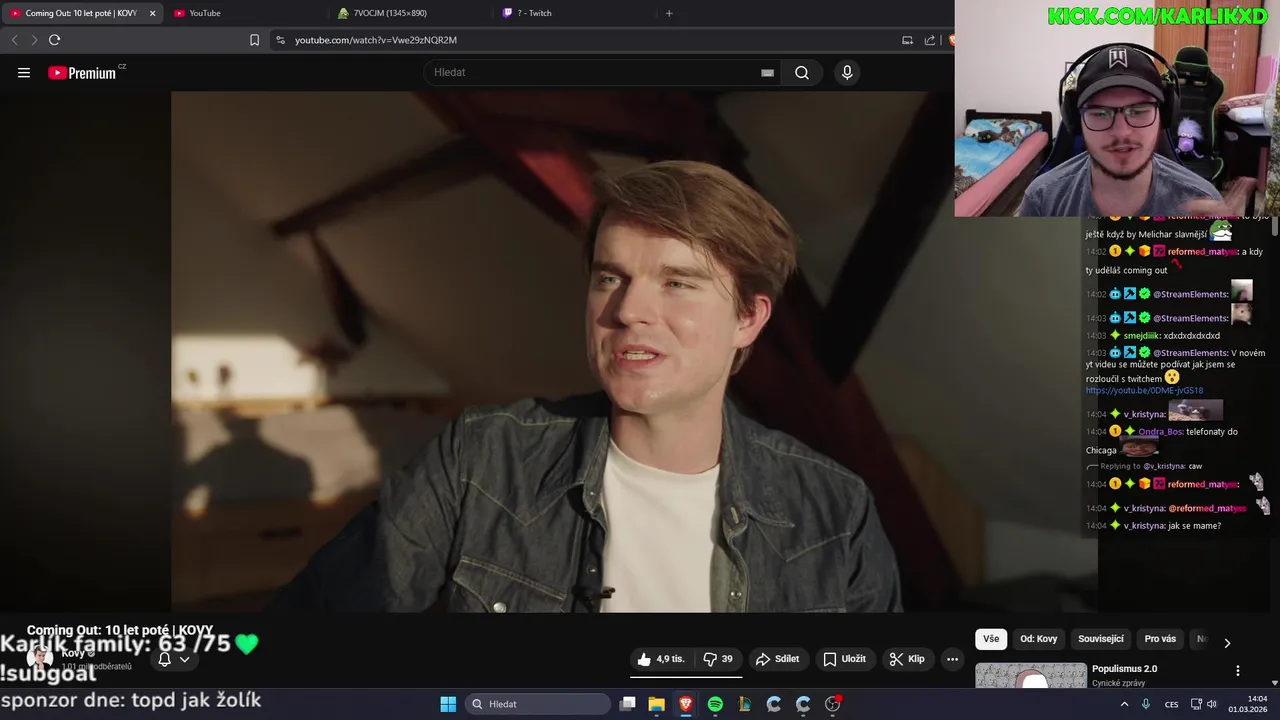The height and width of the screenshot is (720, 1280).
Task: Click username smejdiiik in chat
Action: (1141, 336)
